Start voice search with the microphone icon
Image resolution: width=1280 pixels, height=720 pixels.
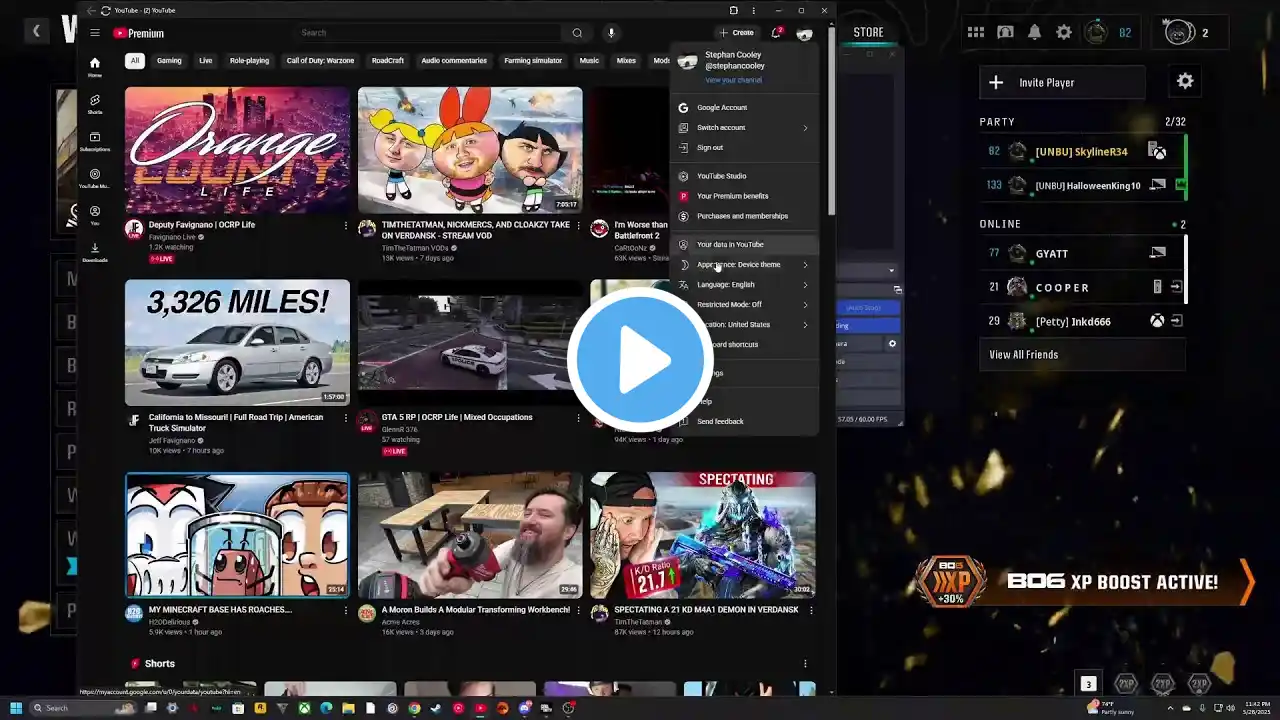click(611, 33)
